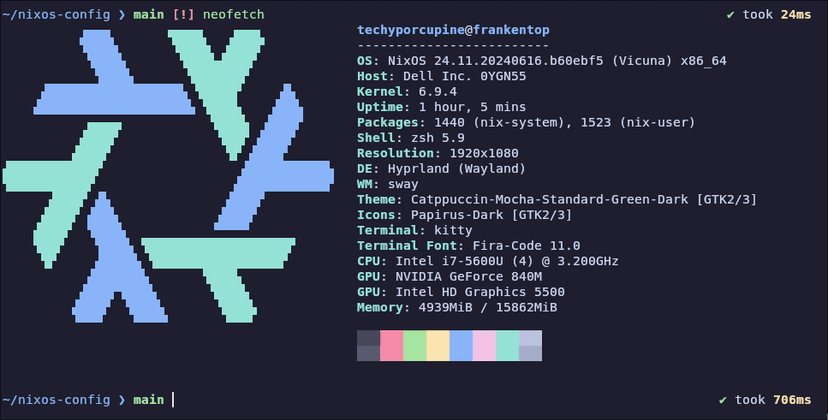Viewport: 828px width, 420px height.
Task: Click the [!] git dirty status indicator
Action: [x=183, y=15]
